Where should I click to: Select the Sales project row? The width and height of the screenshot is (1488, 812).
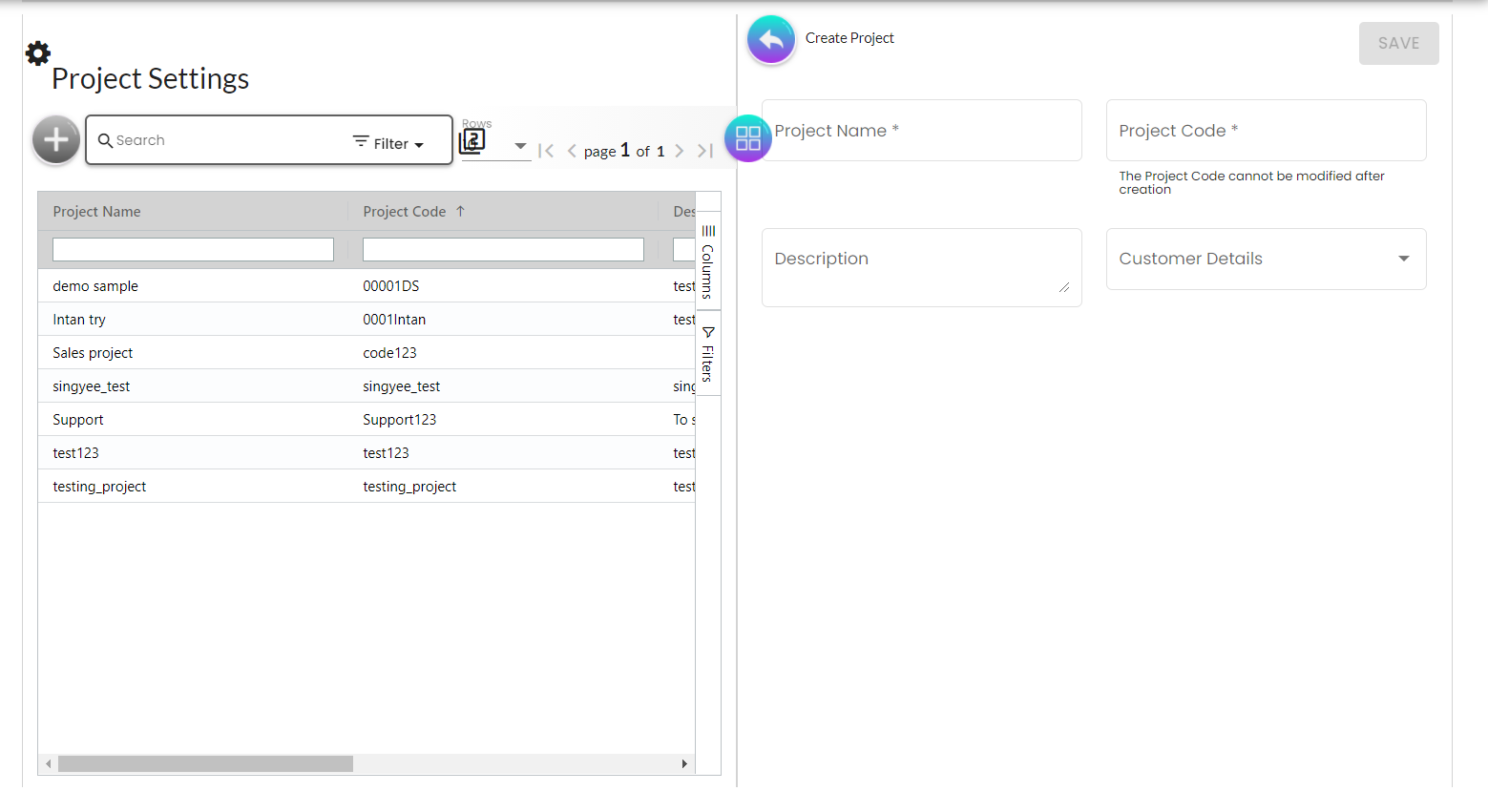pos(94,353)
